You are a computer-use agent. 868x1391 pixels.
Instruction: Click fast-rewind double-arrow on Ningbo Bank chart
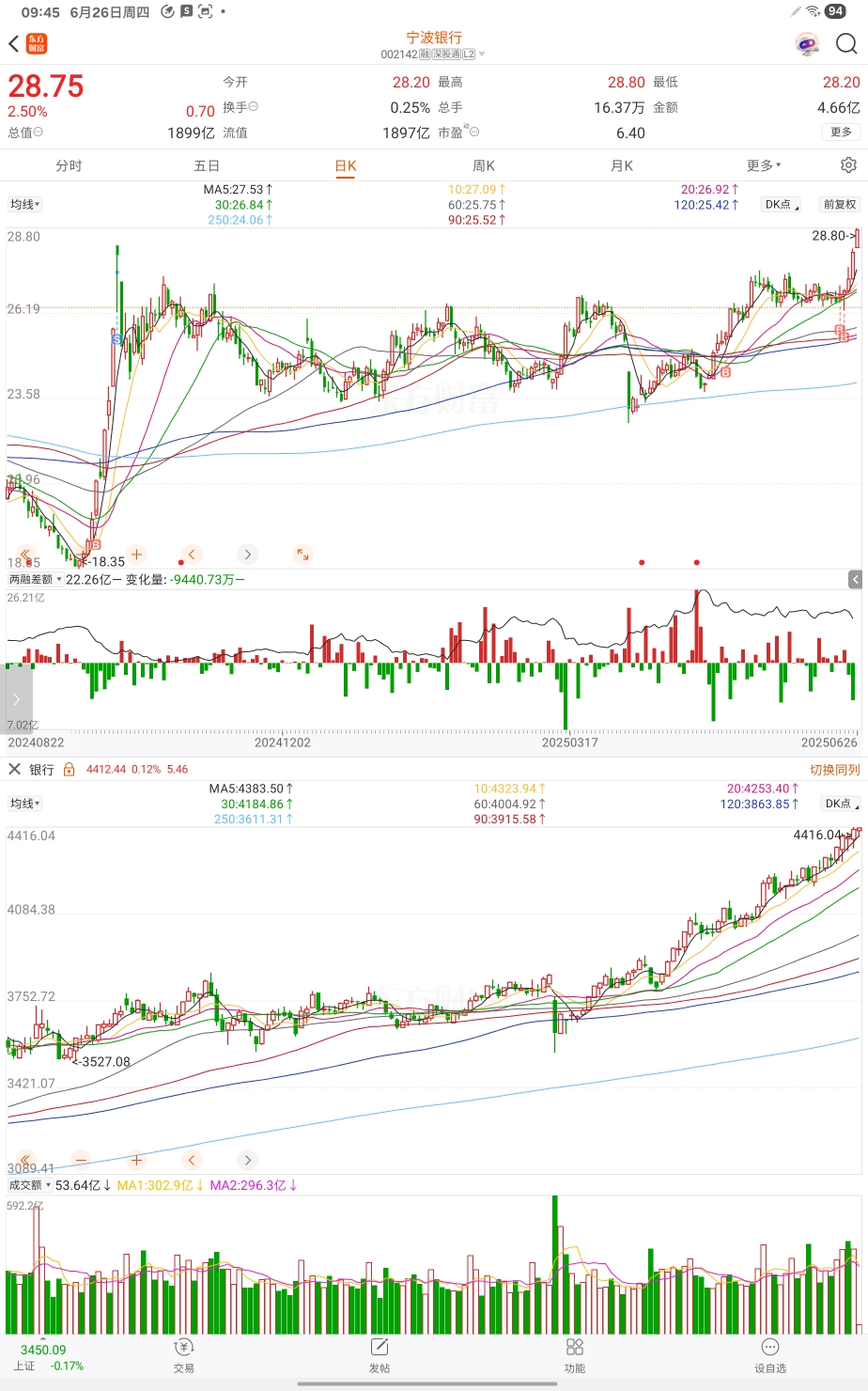pyautogui.click(x=25, y=555)
